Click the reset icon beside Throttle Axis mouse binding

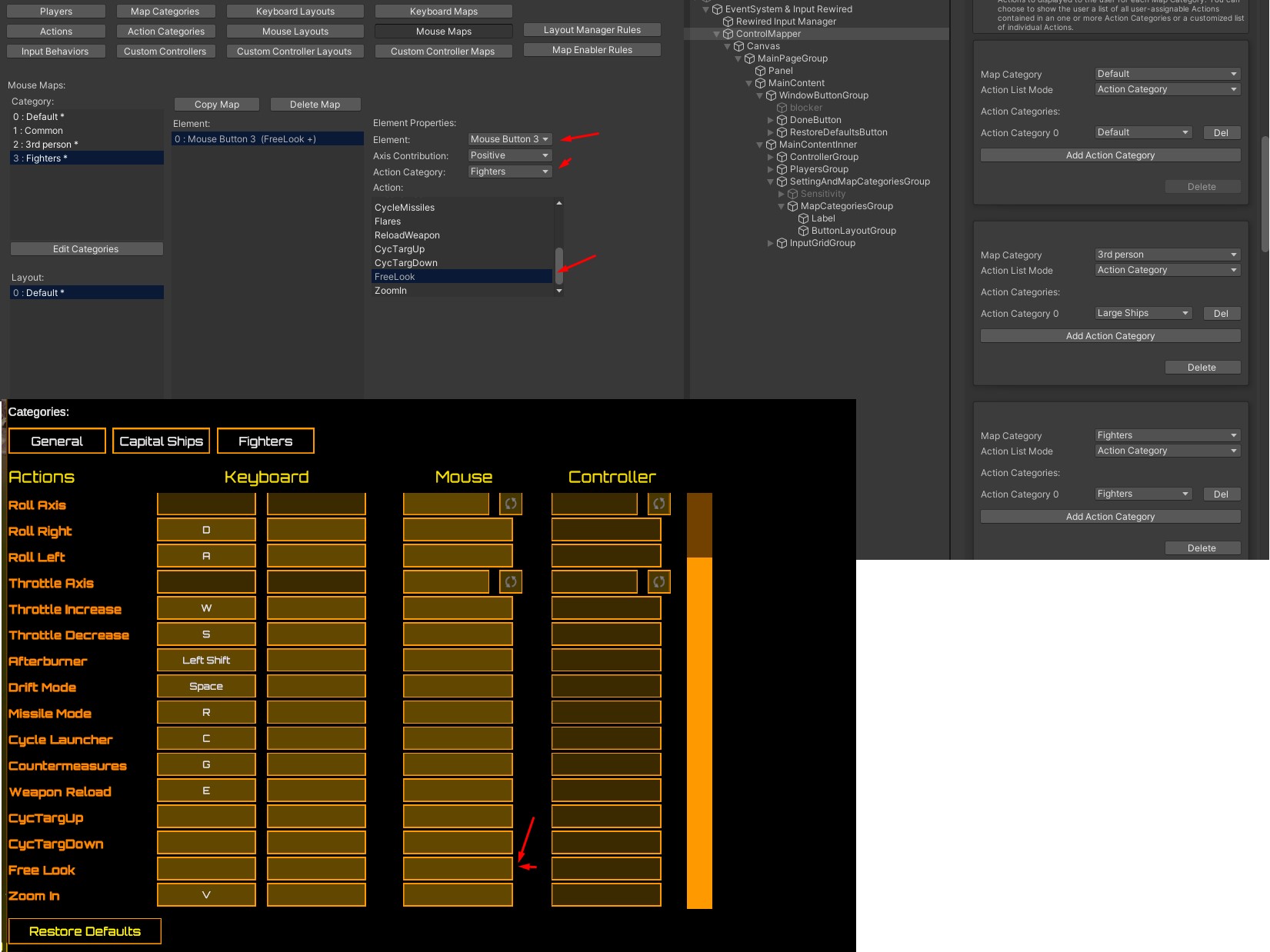coord(511,582)
